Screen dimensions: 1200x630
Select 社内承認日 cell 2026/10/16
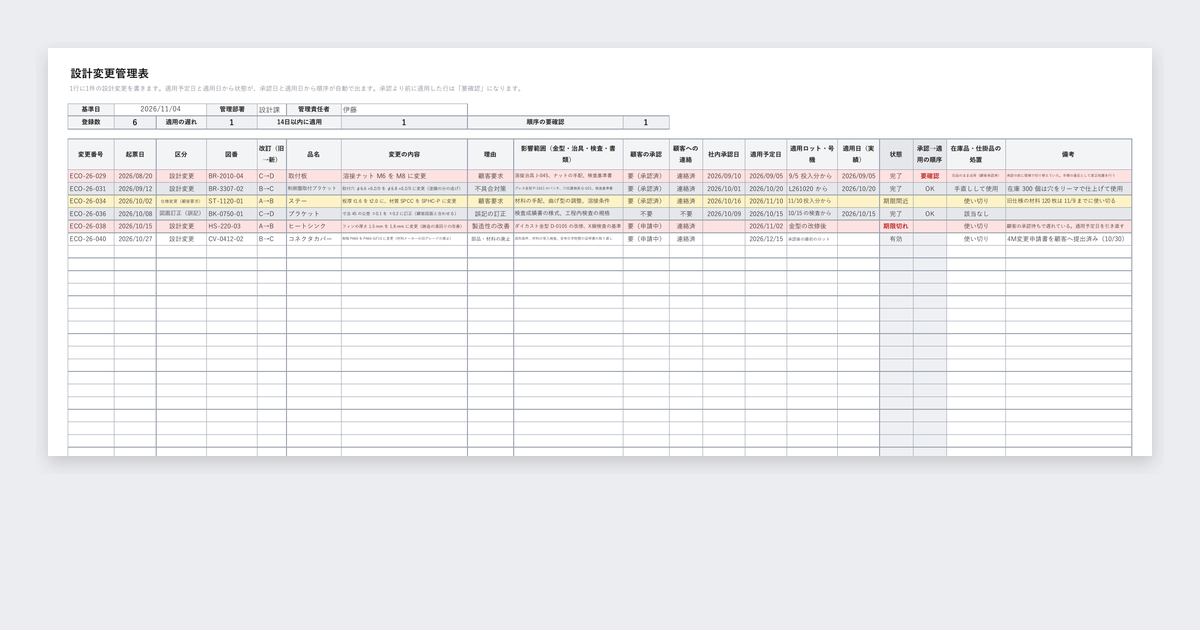(x=723, y=201)
